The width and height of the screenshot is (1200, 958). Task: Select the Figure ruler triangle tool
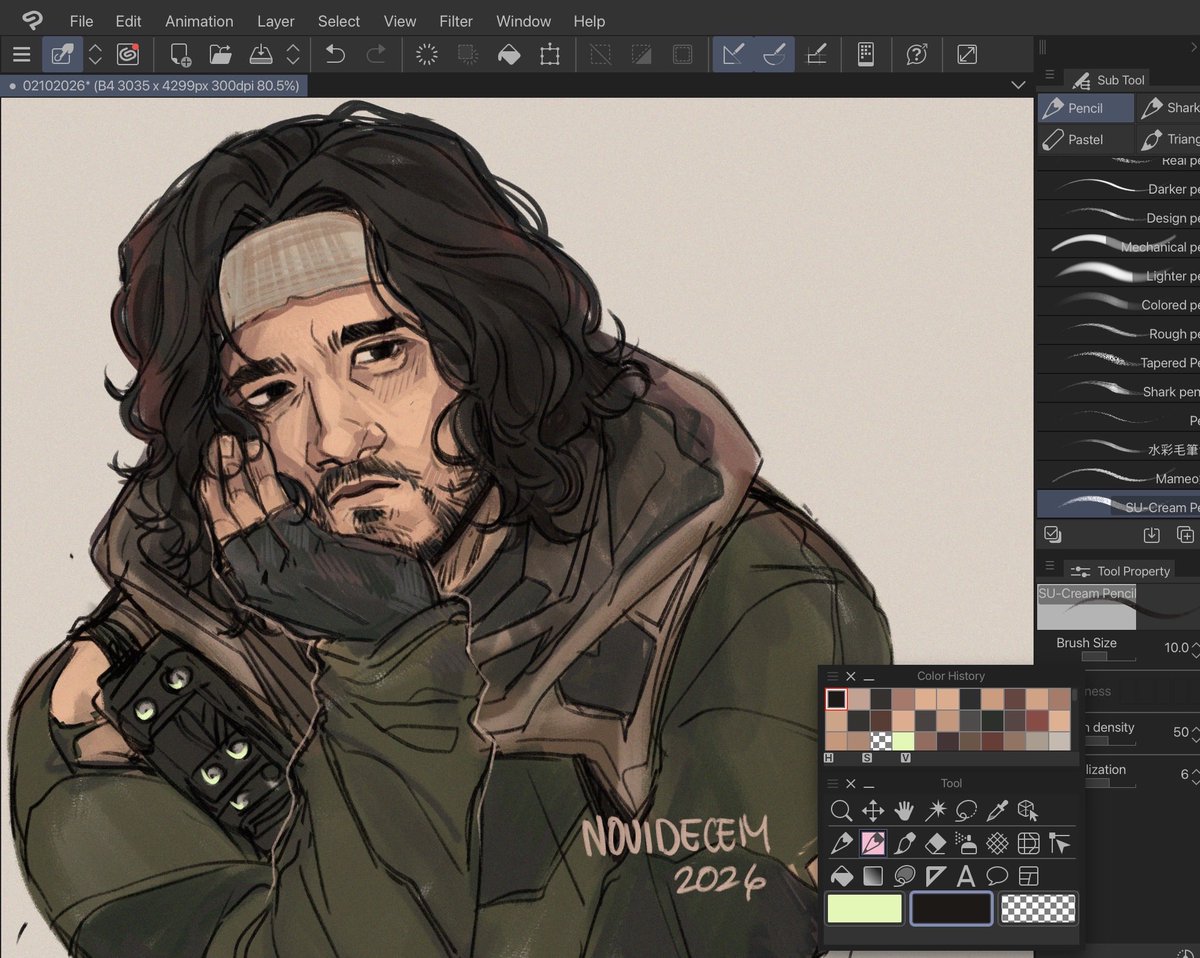pyautogui.click(x=935, y=876)
